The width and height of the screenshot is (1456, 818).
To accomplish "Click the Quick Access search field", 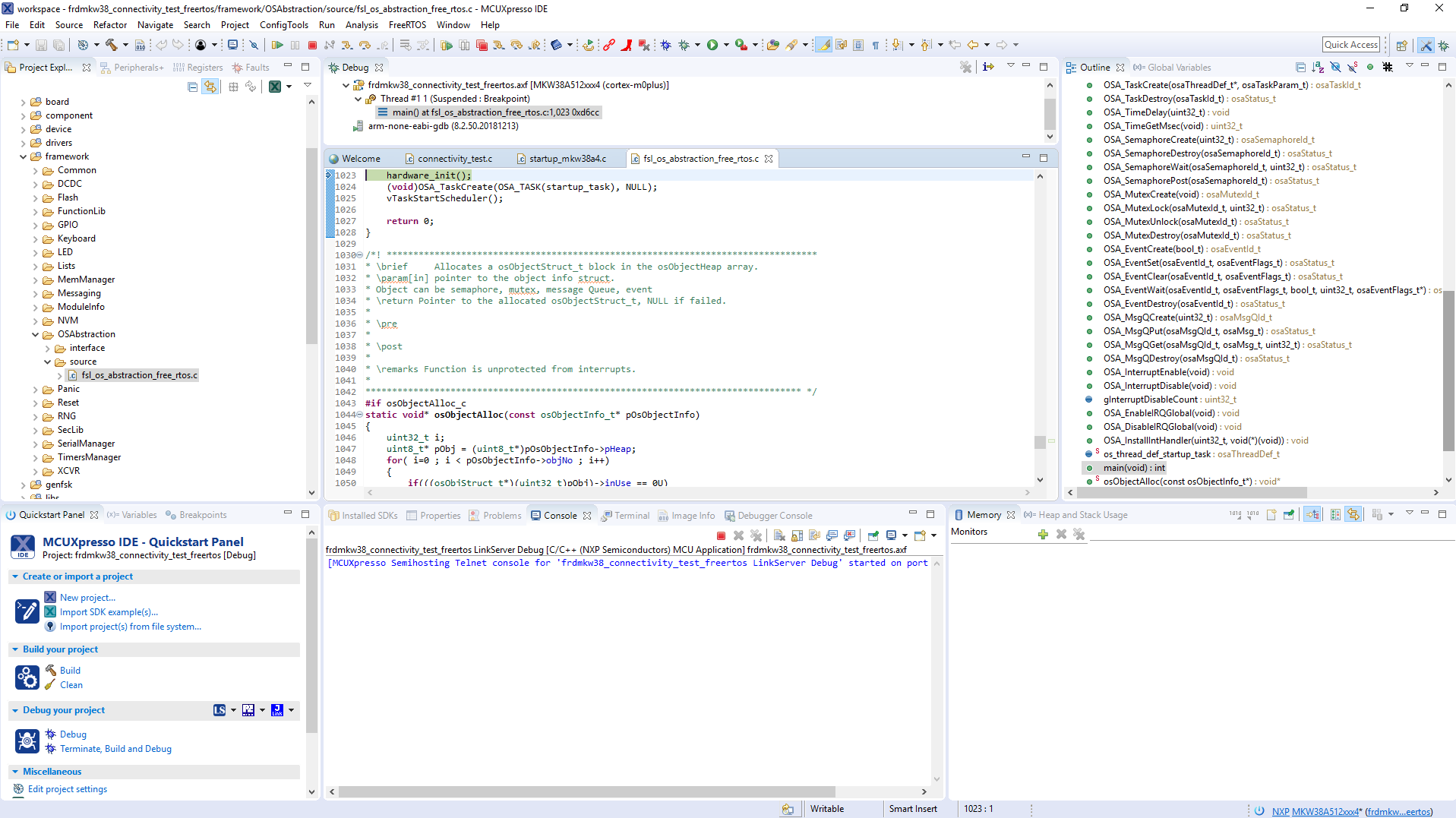I will point(1350,45).
